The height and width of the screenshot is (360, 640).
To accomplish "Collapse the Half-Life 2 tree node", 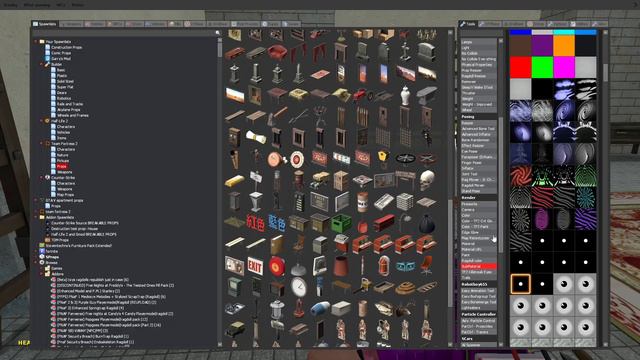I will (x=42, y=121).
